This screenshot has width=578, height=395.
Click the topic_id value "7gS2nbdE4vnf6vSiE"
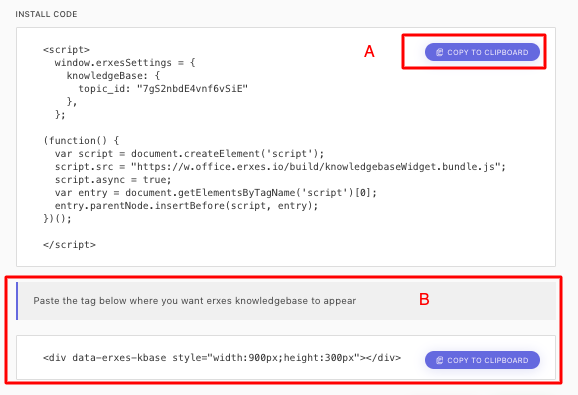(192, 88)
